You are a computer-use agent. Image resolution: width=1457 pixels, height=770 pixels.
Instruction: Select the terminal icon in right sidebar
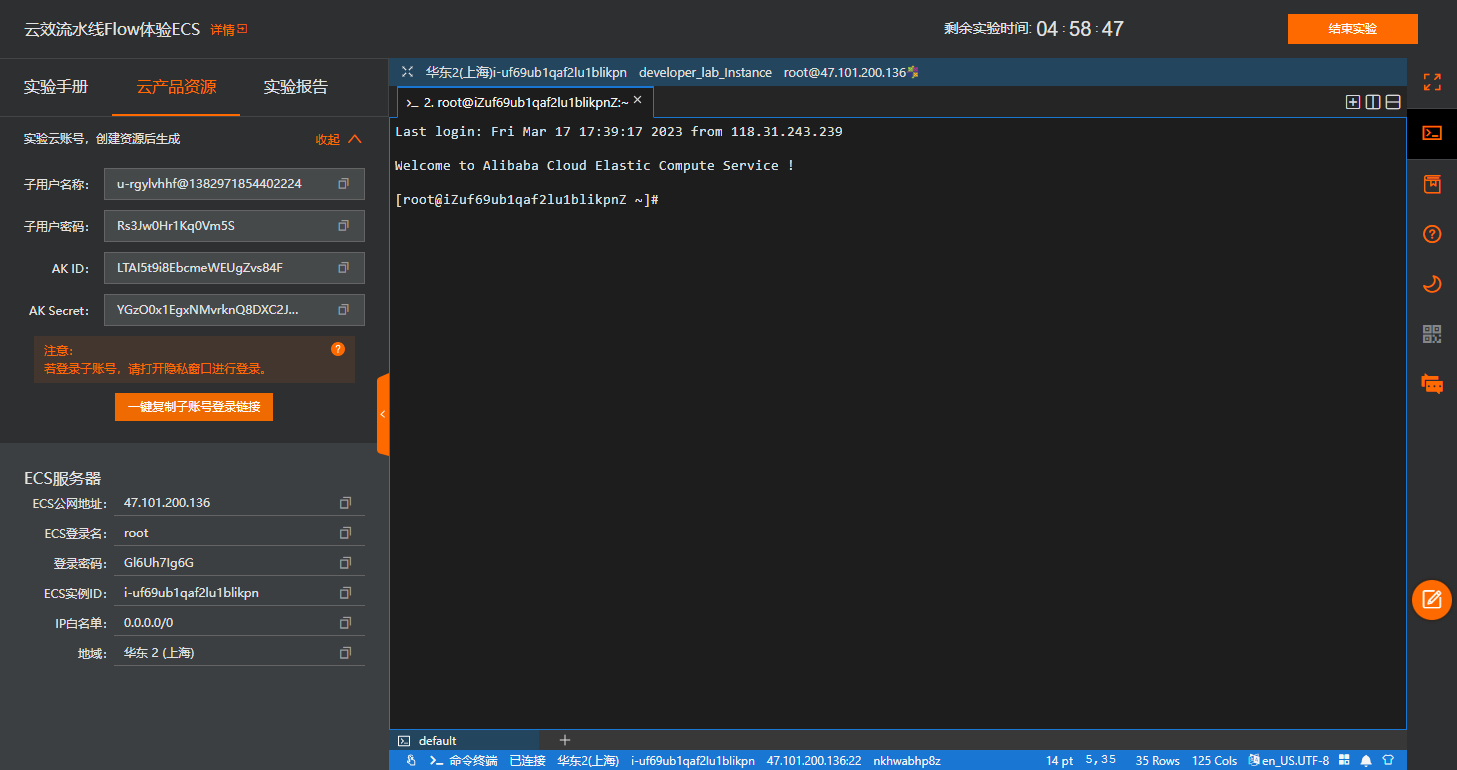[1432, 133]
